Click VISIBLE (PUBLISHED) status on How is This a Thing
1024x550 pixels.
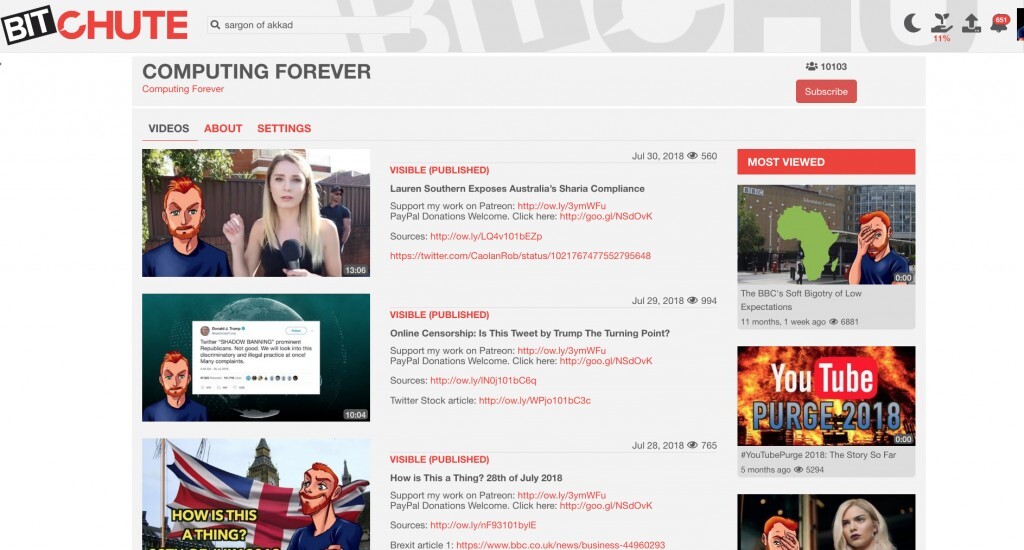point(440,460)
